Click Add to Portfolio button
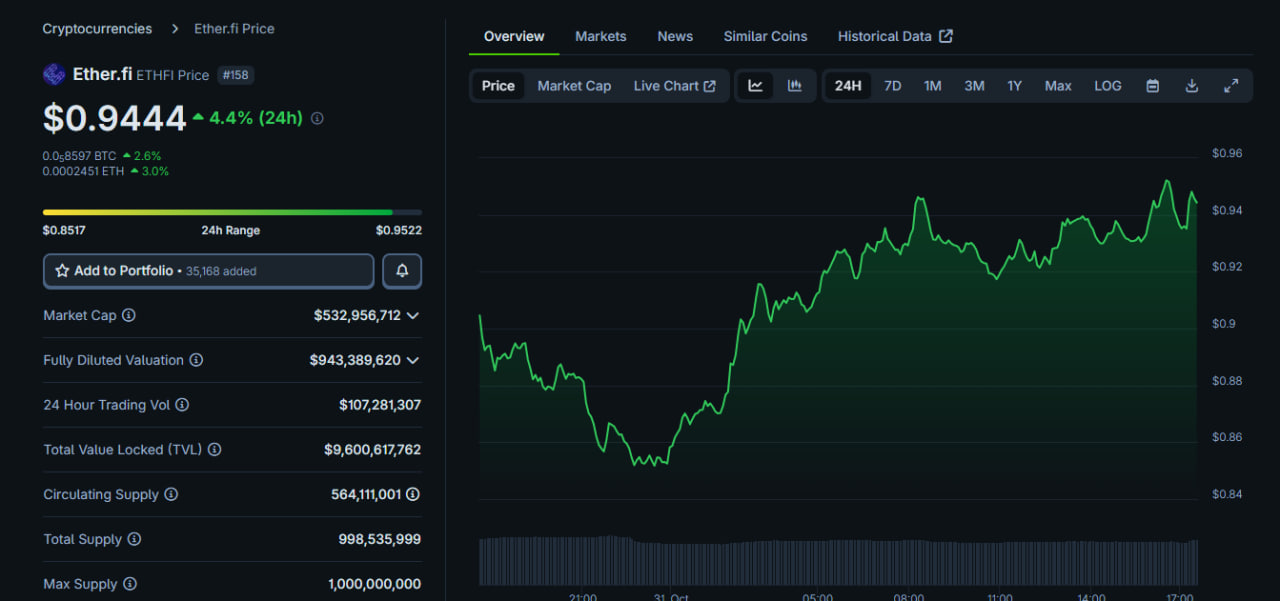1280x601 pixels. point(208,271)
